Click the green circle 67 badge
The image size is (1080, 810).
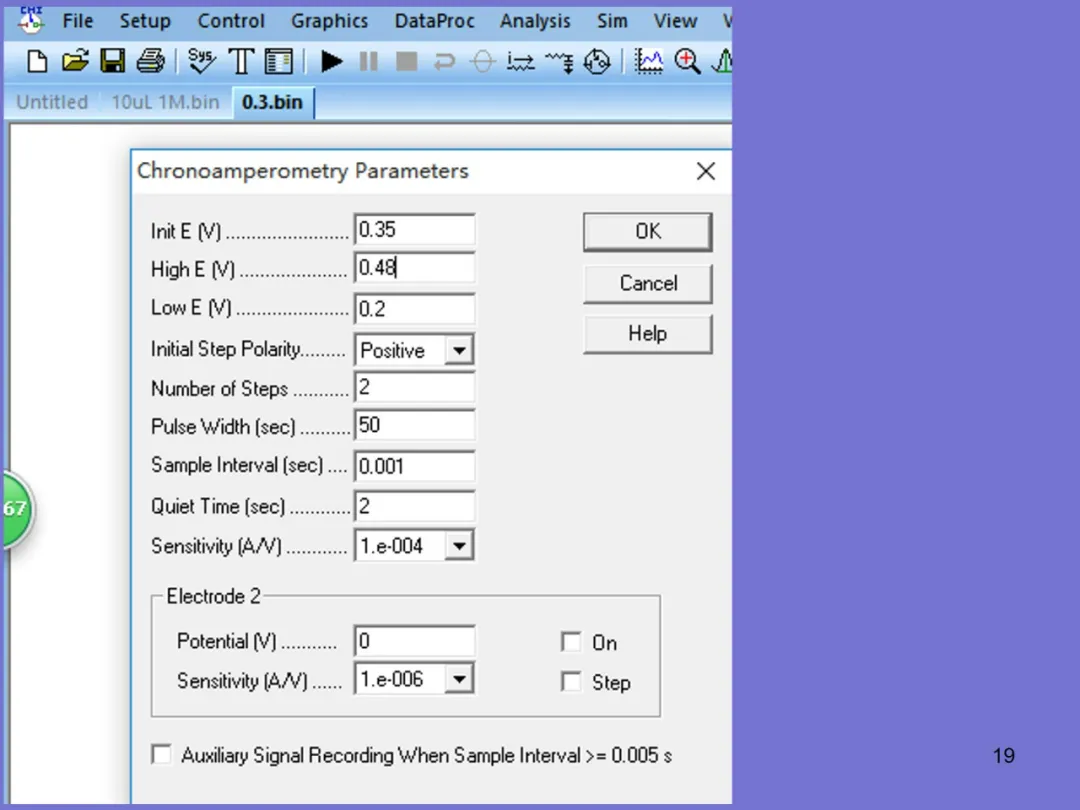click(15, 509)
